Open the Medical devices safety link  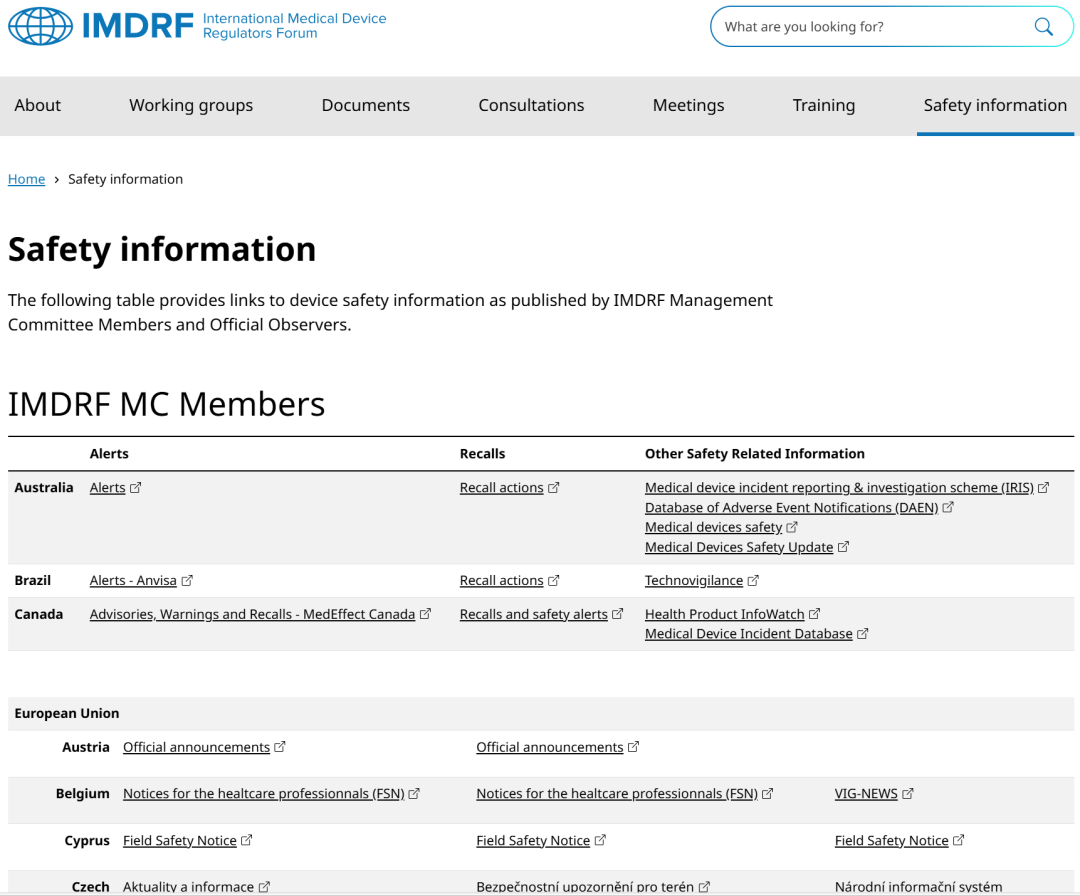[714, 527]
